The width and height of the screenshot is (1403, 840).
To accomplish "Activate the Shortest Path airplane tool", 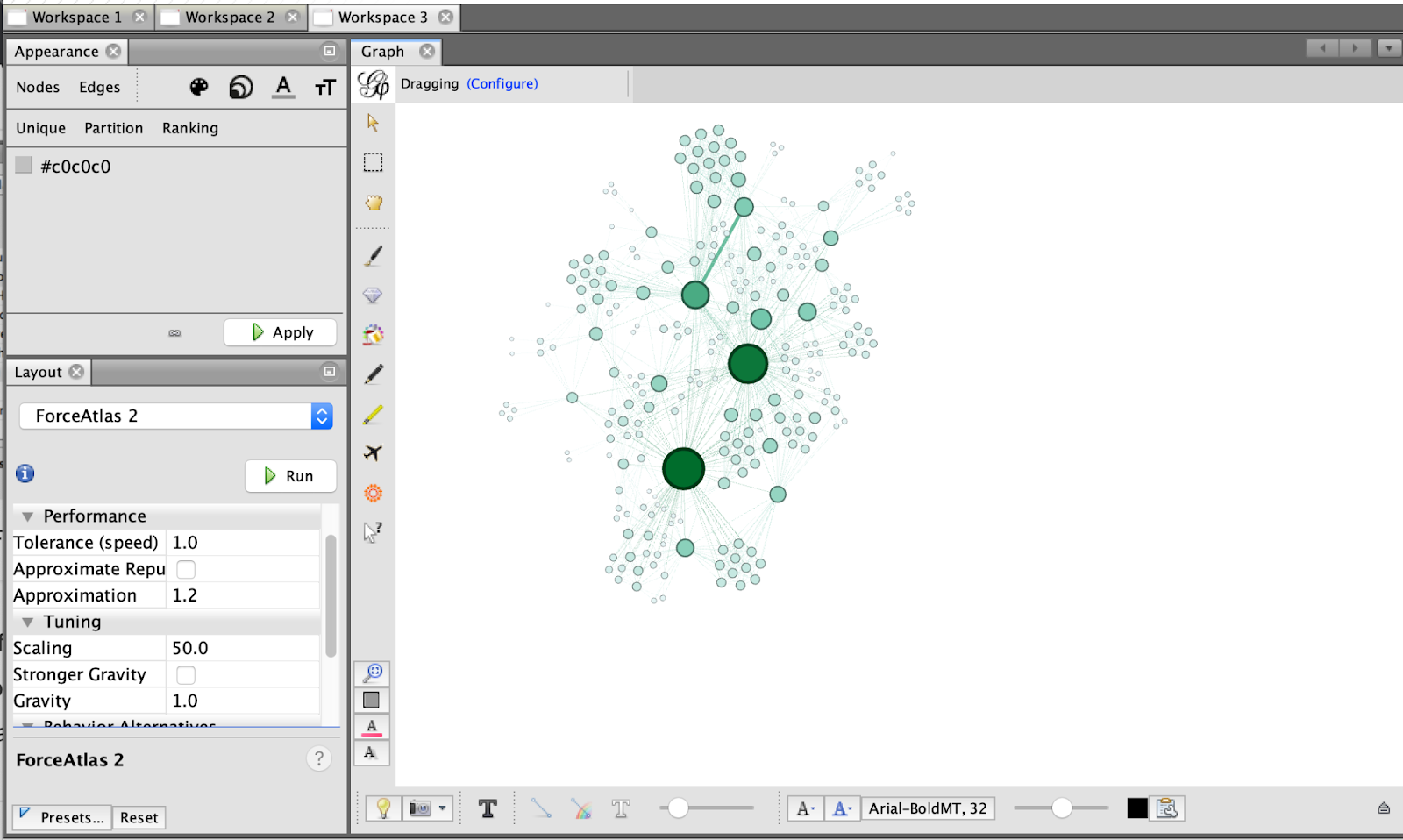I will coord(373,453).
